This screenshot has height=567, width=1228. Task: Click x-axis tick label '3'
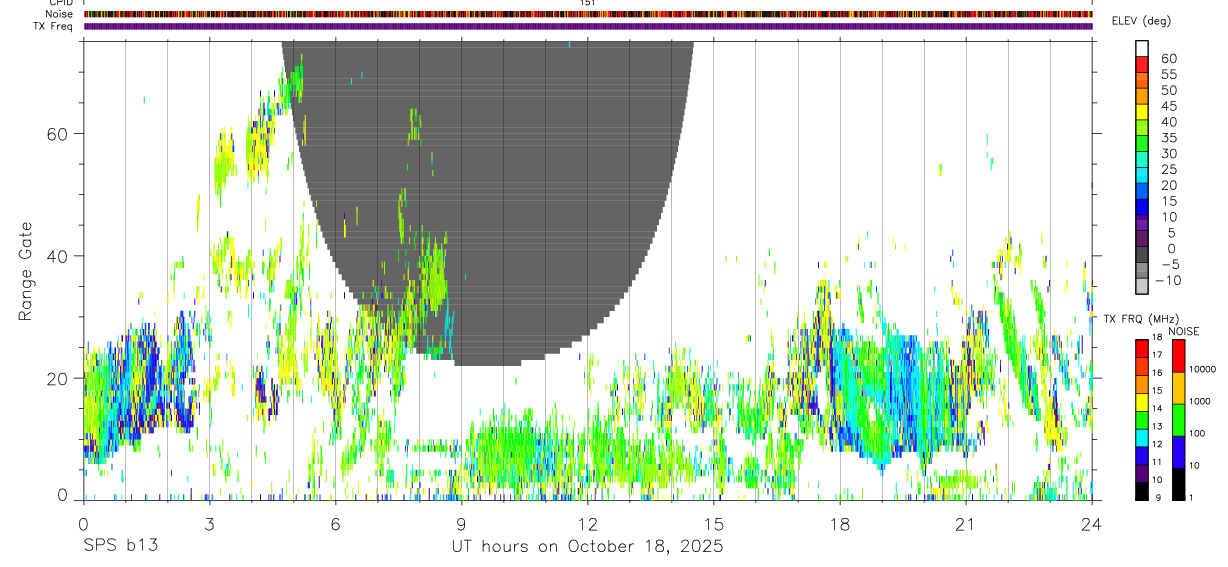tap(209, 524)
